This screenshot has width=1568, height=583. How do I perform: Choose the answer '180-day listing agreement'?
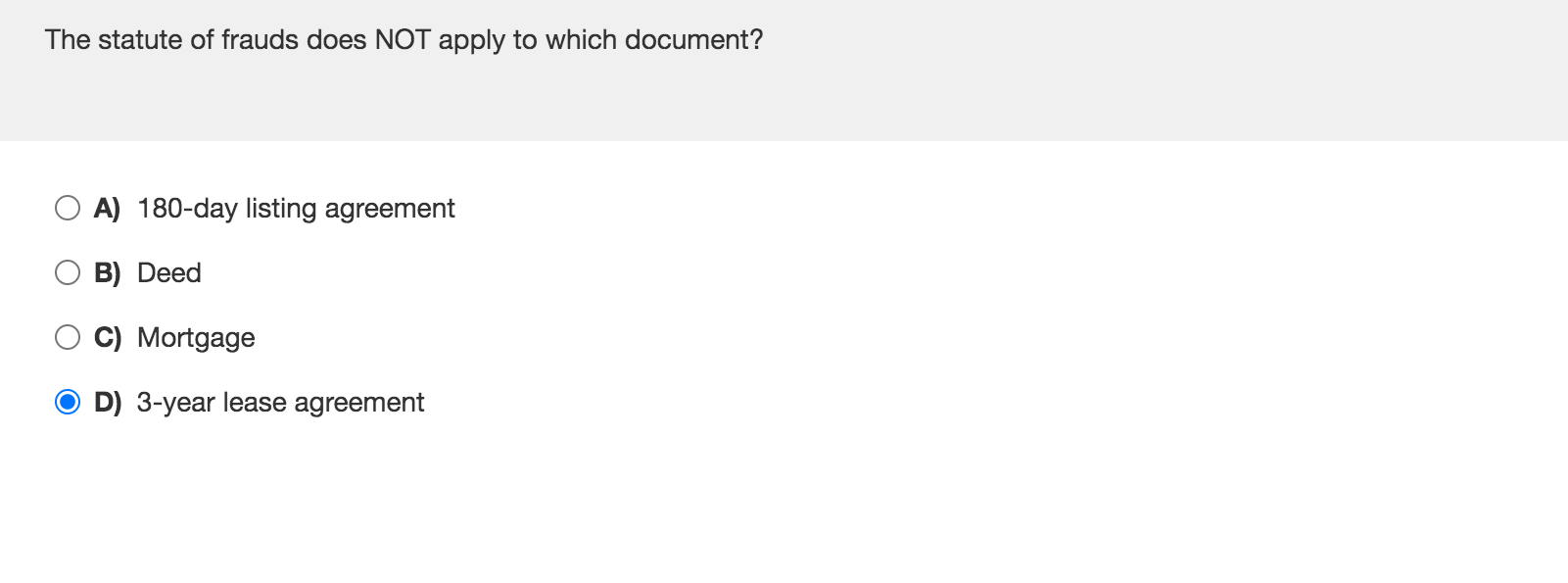pyautogui.click(x=296, y=208)
